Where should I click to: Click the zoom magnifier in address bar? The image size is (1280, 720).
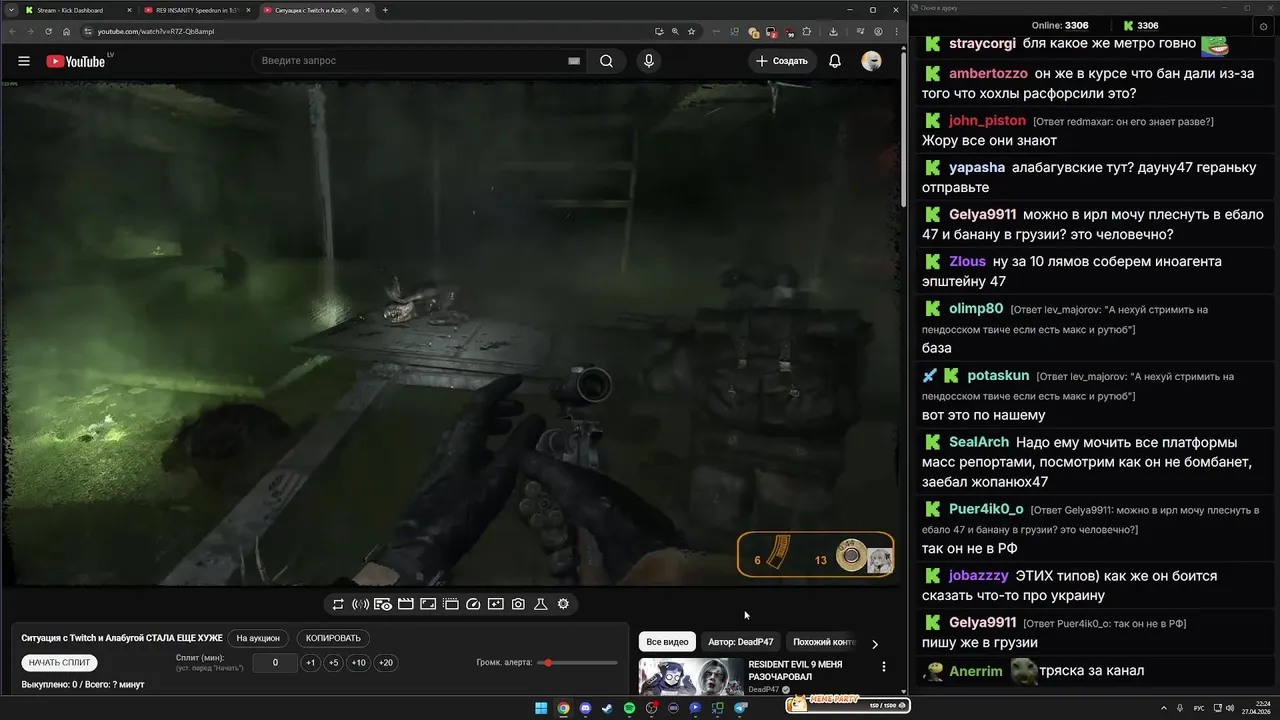(675, 31)
